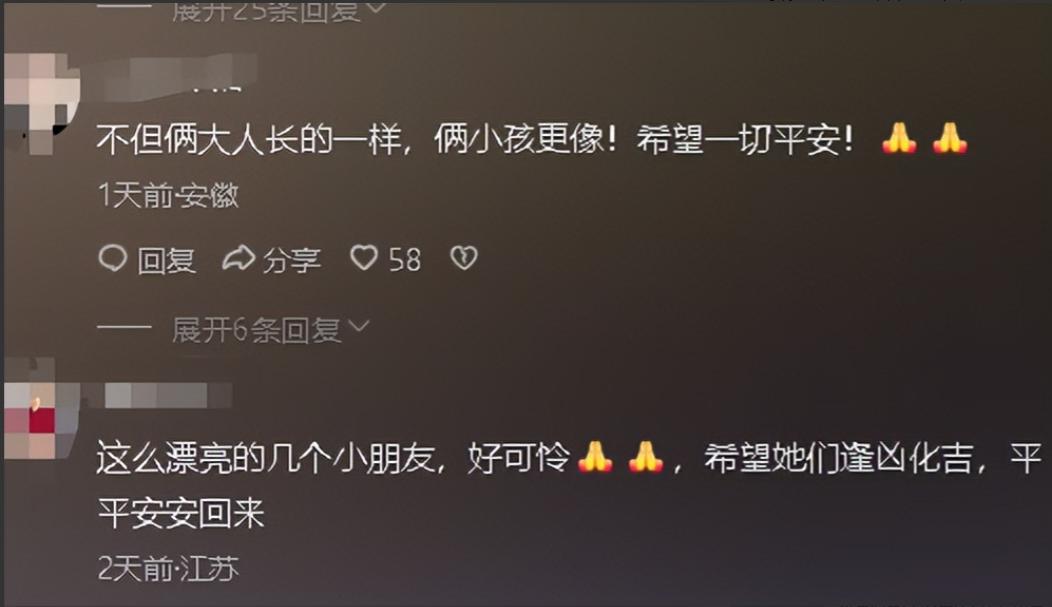
Task: Click the 1天前·安徽 timestamp
Action: point(168,195)
